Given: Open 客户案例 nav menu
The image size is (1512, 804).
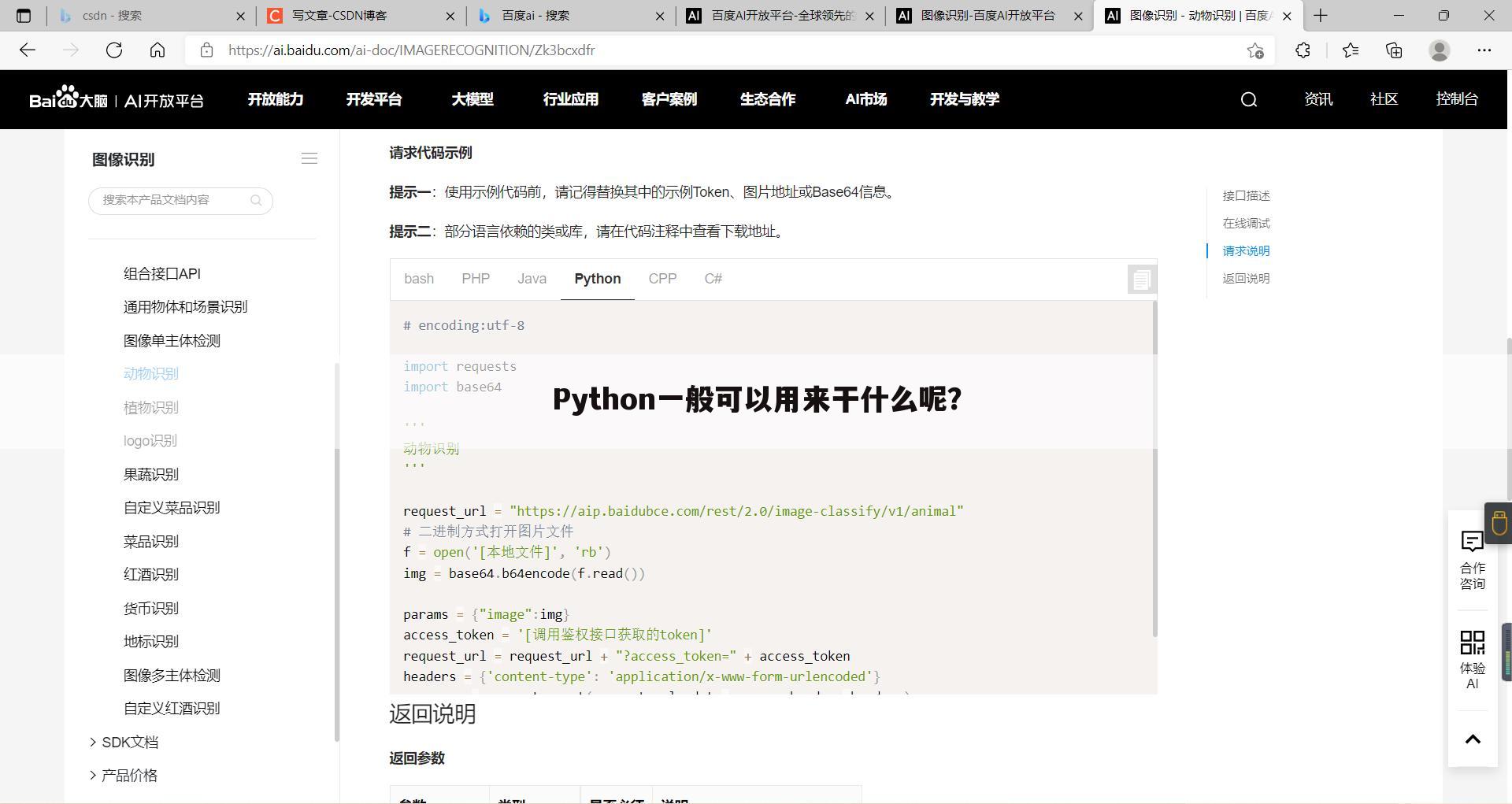Looking at the screenshot, I should (669, 99).
